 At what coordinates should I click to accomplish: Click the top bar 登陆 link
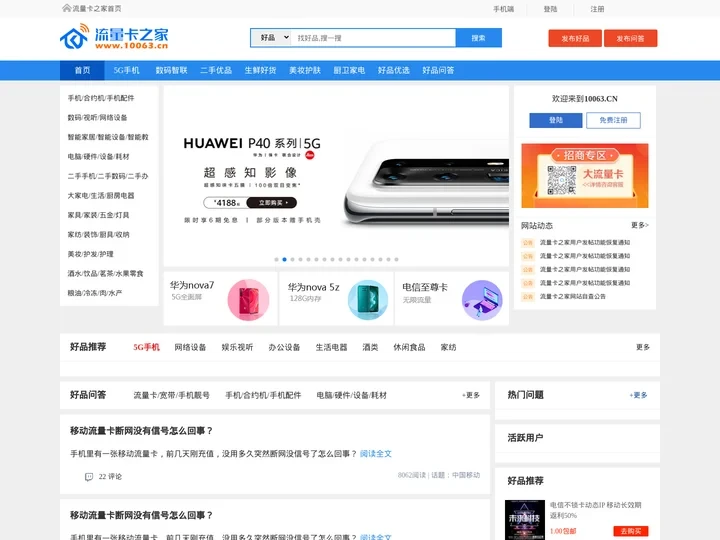(x=550, y=9)
